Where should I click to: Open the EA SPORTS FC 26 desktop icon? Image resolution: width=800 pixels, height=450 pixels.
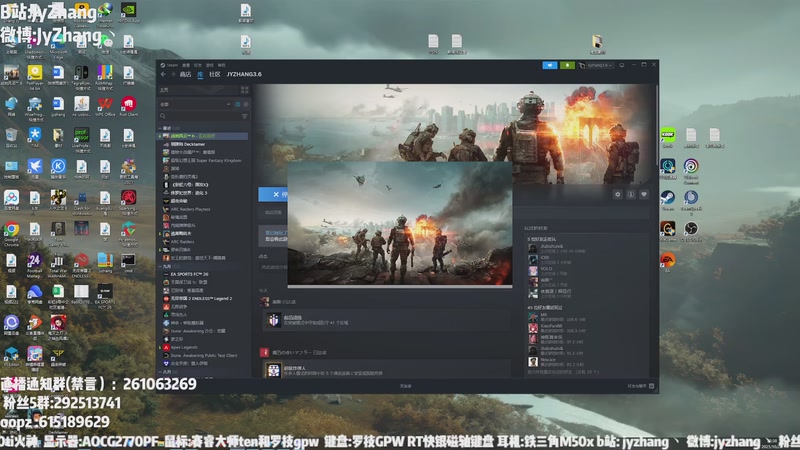(x=105, y=296)
